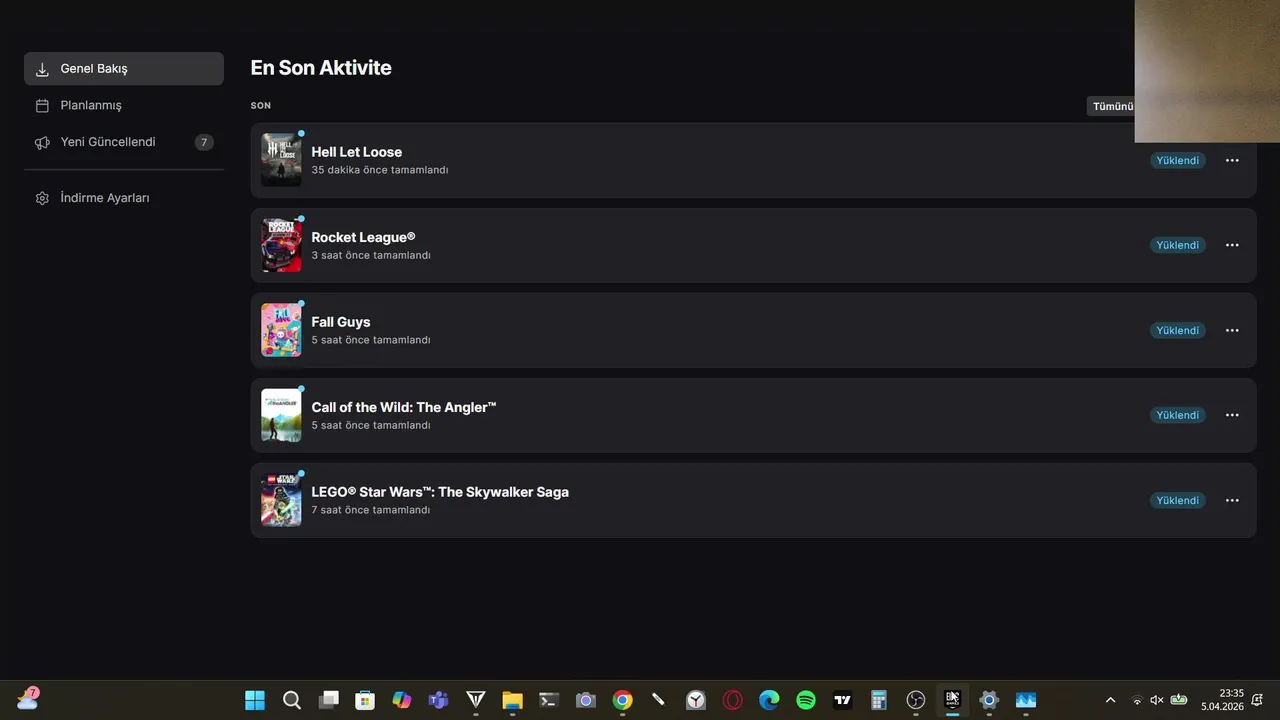Launch Microsoft Store from the taskbar

click(365, 700)
